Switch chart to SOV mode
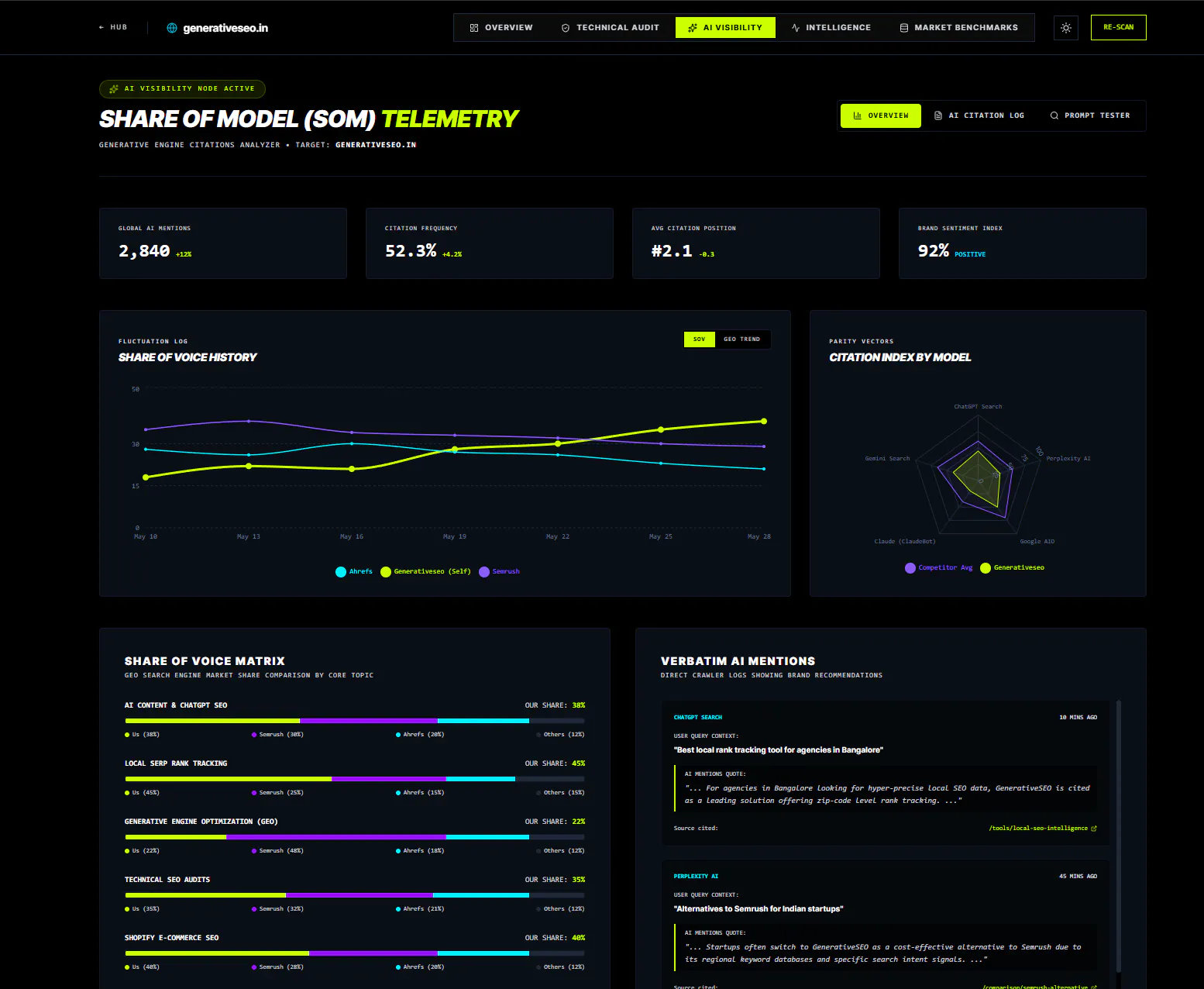1204x989 pixels. tap(700, 339)
